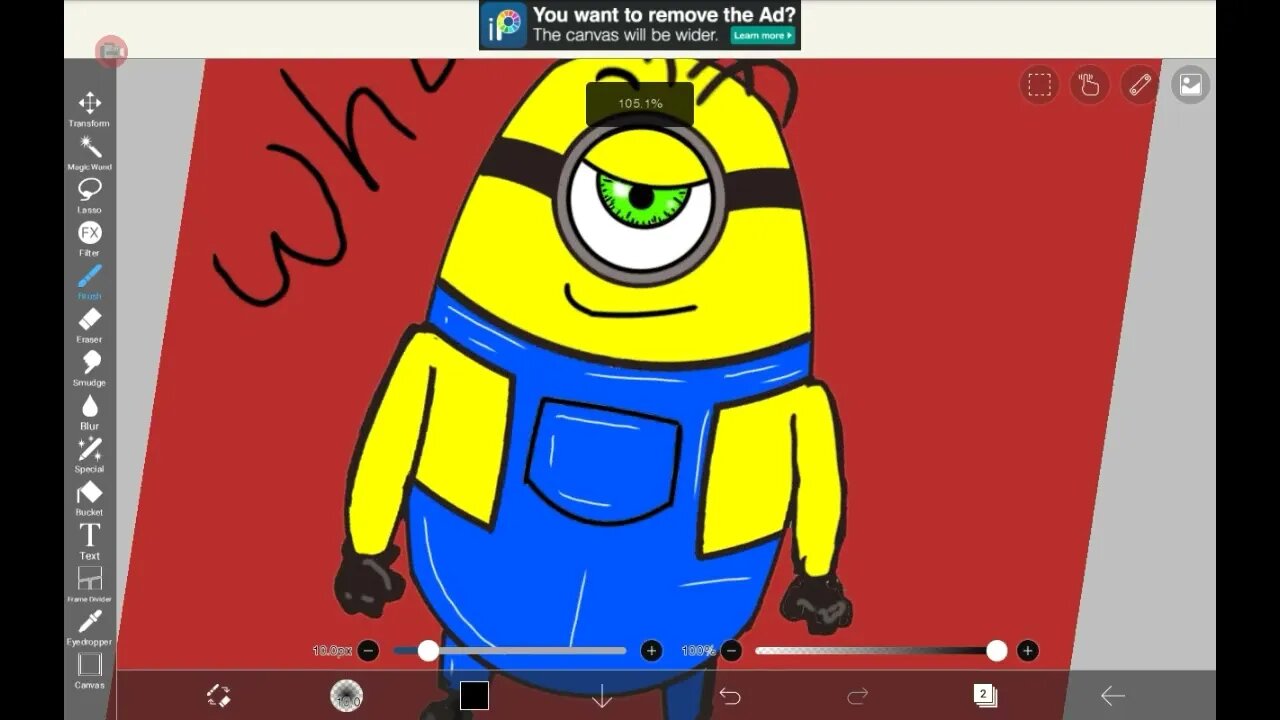Viewport: 1280px width, 720px height.
Task: Open the Canvas tool
Action: (x=90, y=670)
